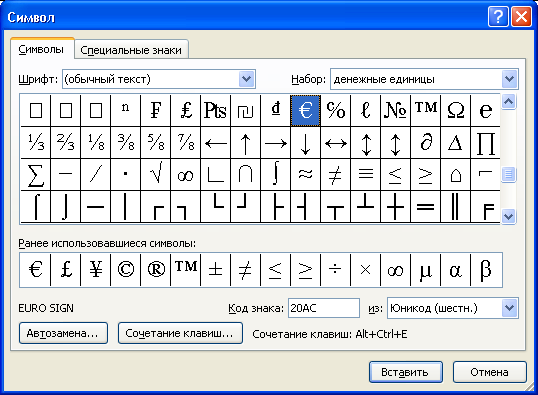538x395 pixels.
Task: Select the up arrow symbol
Action: [x=245, y=142]
